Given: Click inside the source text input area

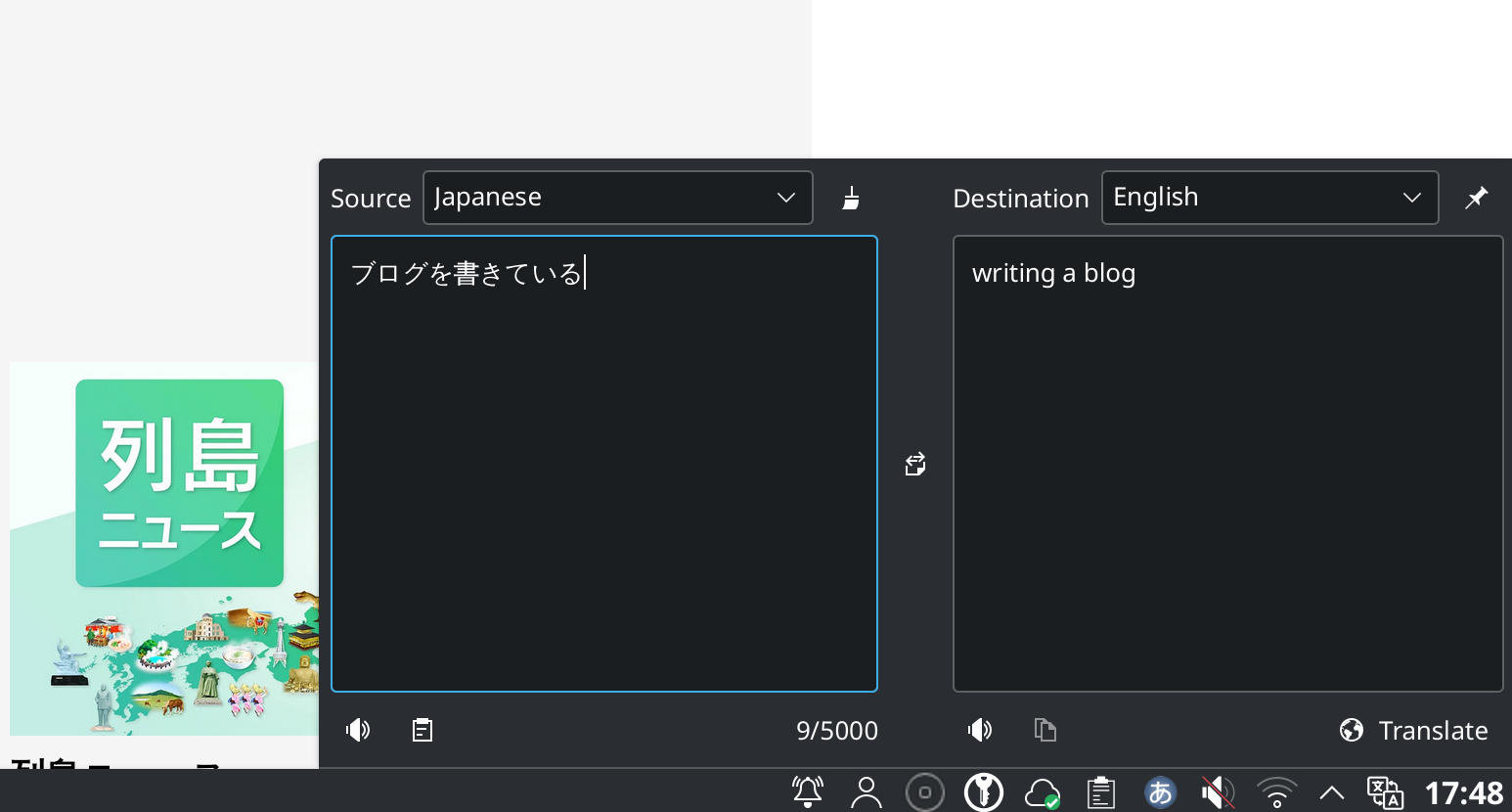Looking at the screenshot, I should pos(603,463).
